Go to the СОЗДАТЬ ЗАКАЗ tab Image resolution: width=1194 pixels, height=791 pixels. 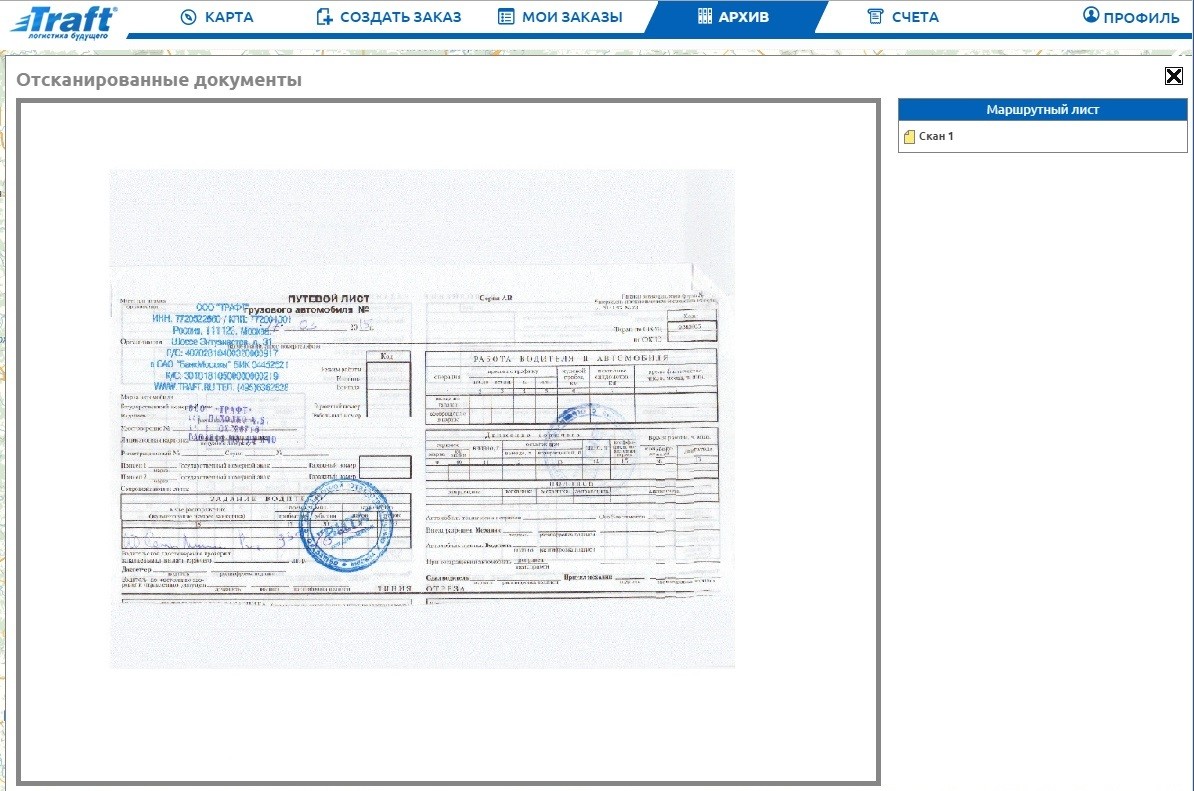[400, 17]
